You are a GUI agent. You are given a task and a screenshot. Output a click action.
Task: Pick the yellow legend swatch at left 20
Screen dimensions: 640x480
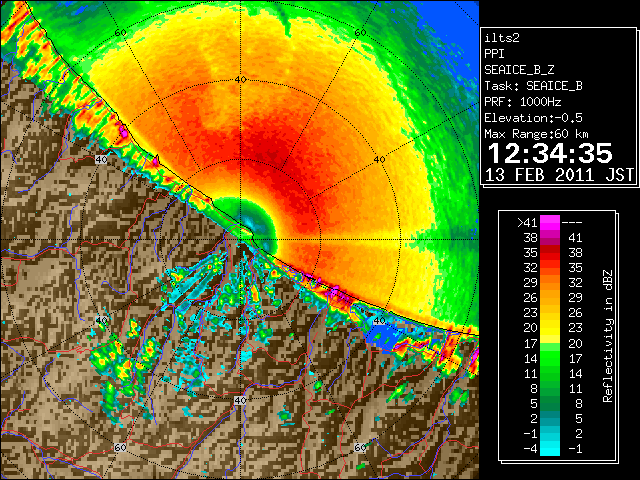549,328
